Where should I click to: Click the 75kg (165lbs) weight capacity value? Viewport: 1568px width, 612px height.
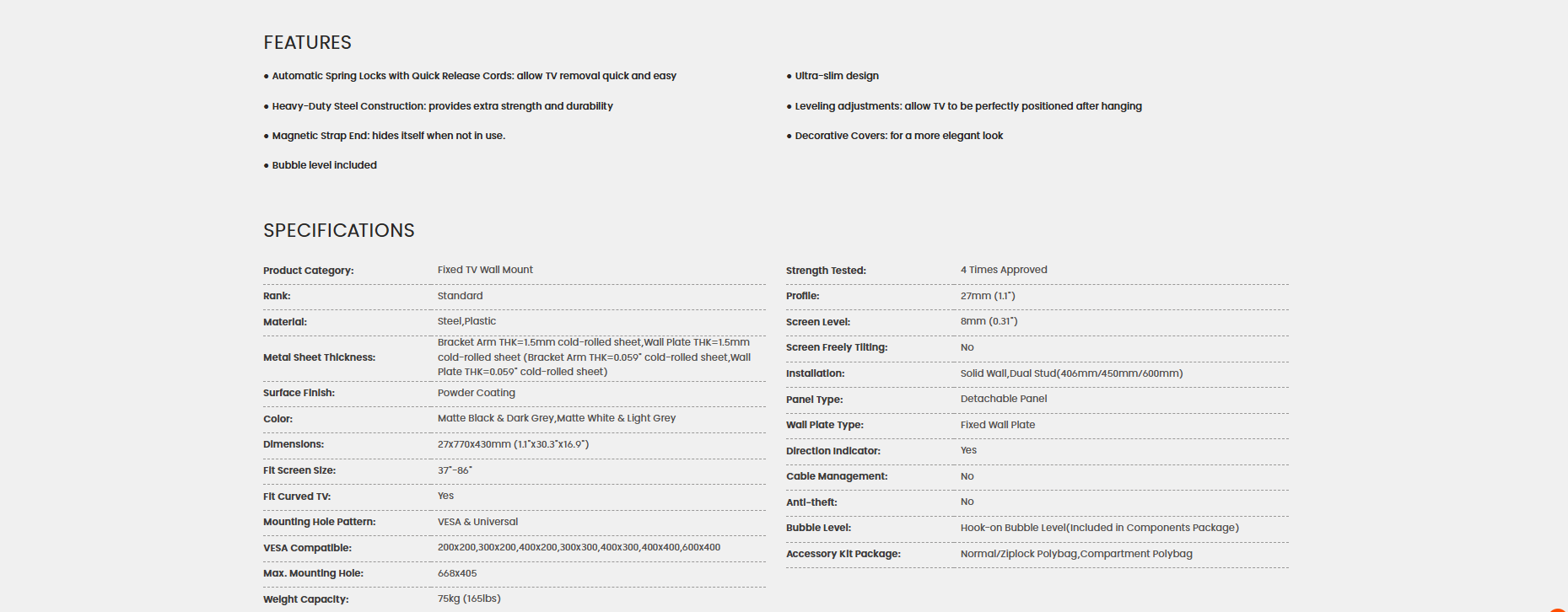[469, 599]
